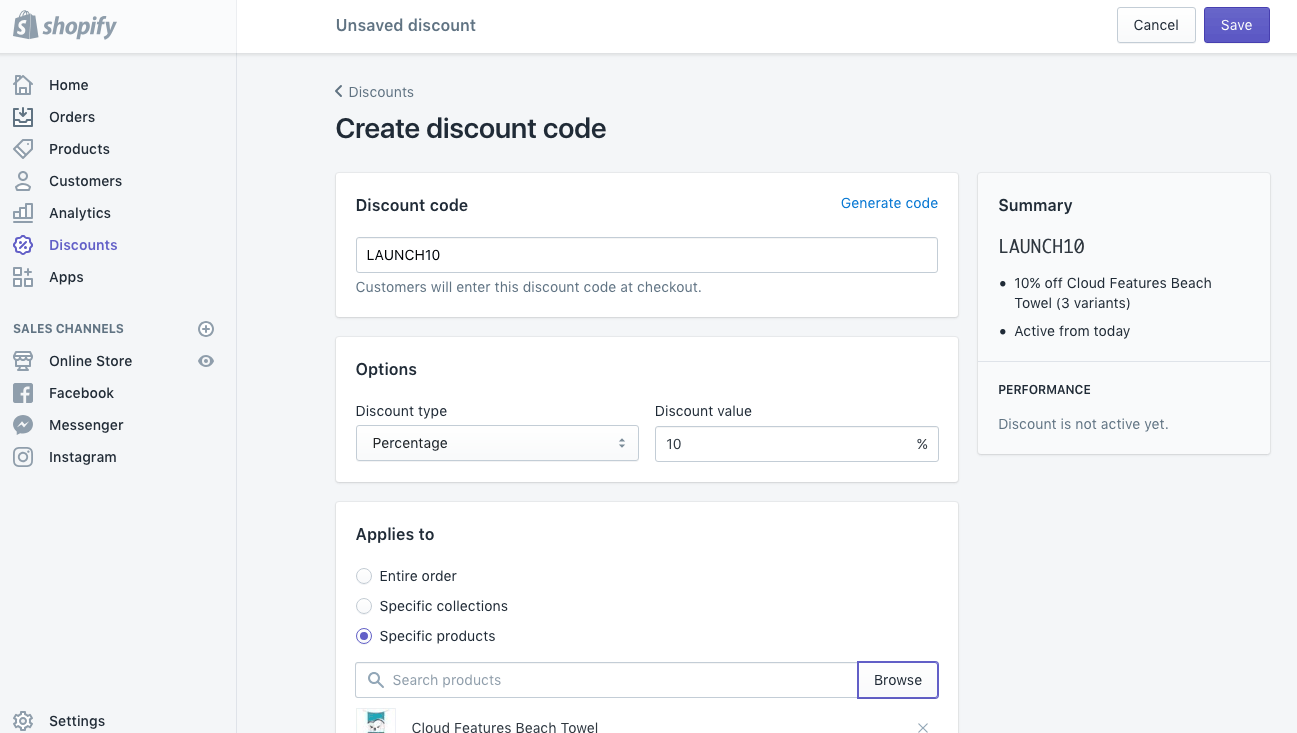Open the Facebook sales channel icon

pyautogui.click(x=23, y=392)
